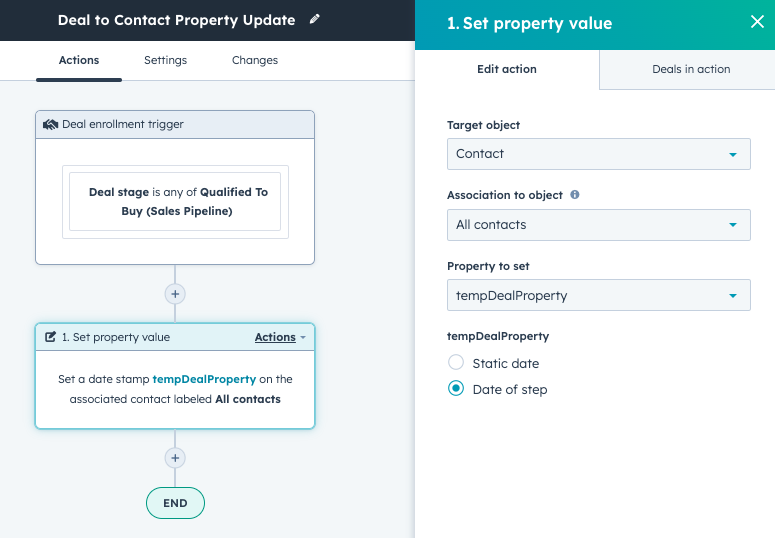Screen dimensions: 775x538
Task: Open the Deals in action tab
Action: 691,69
